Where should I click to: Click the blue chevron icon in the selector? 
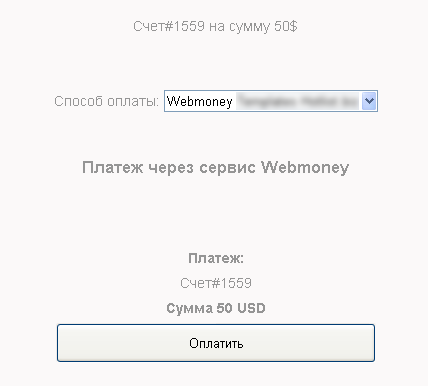(369, 101)
